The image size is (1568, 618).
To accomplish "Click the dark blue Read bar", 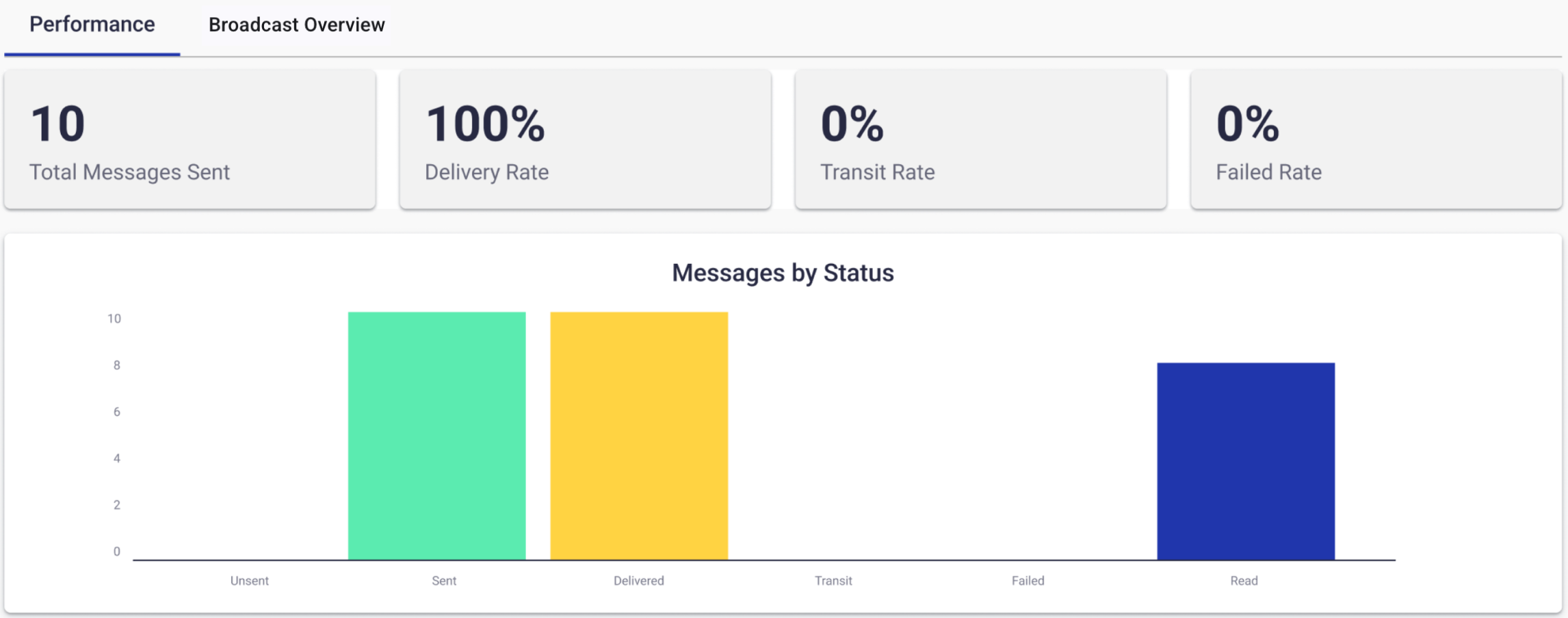I will [x=1246, y=461].
